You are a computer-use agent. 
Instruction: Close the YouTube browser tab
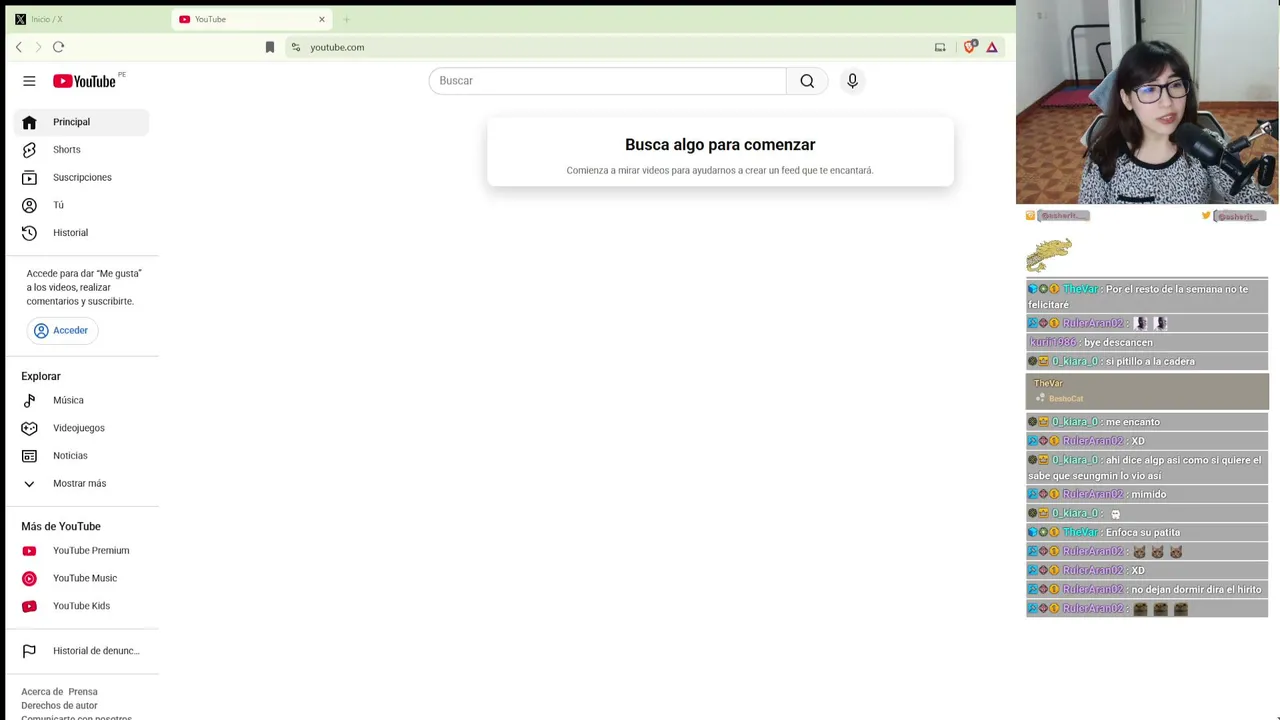[x=322, y=19]
